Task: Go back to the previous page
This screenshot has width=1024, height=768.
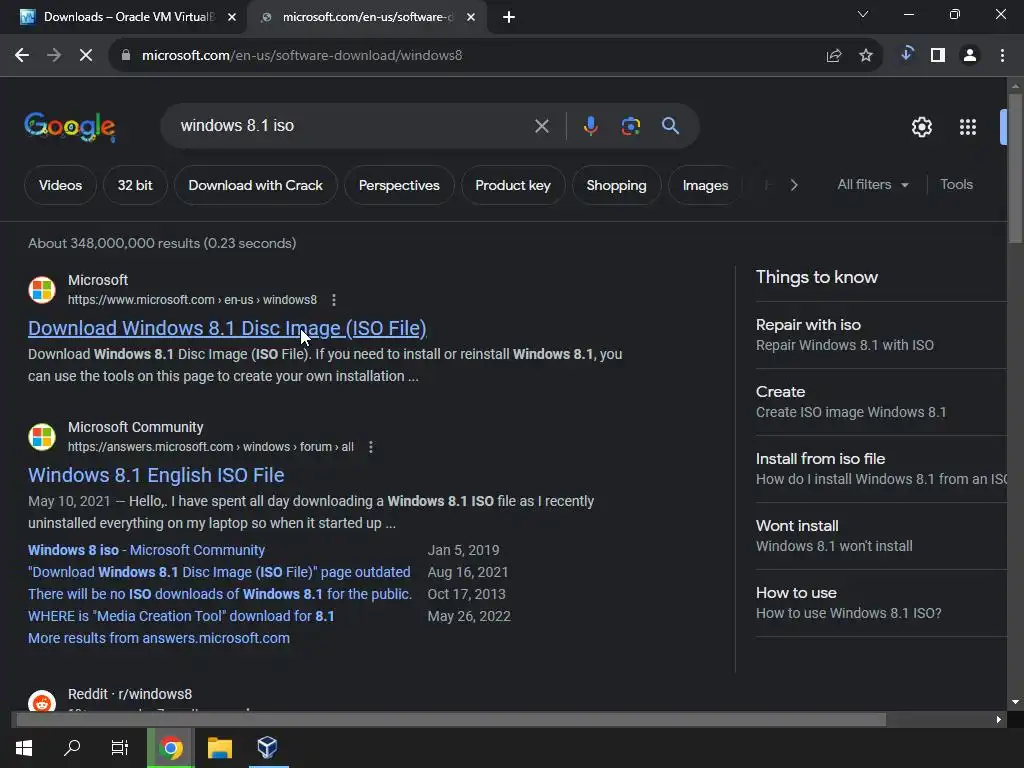Action: (22, 56)
